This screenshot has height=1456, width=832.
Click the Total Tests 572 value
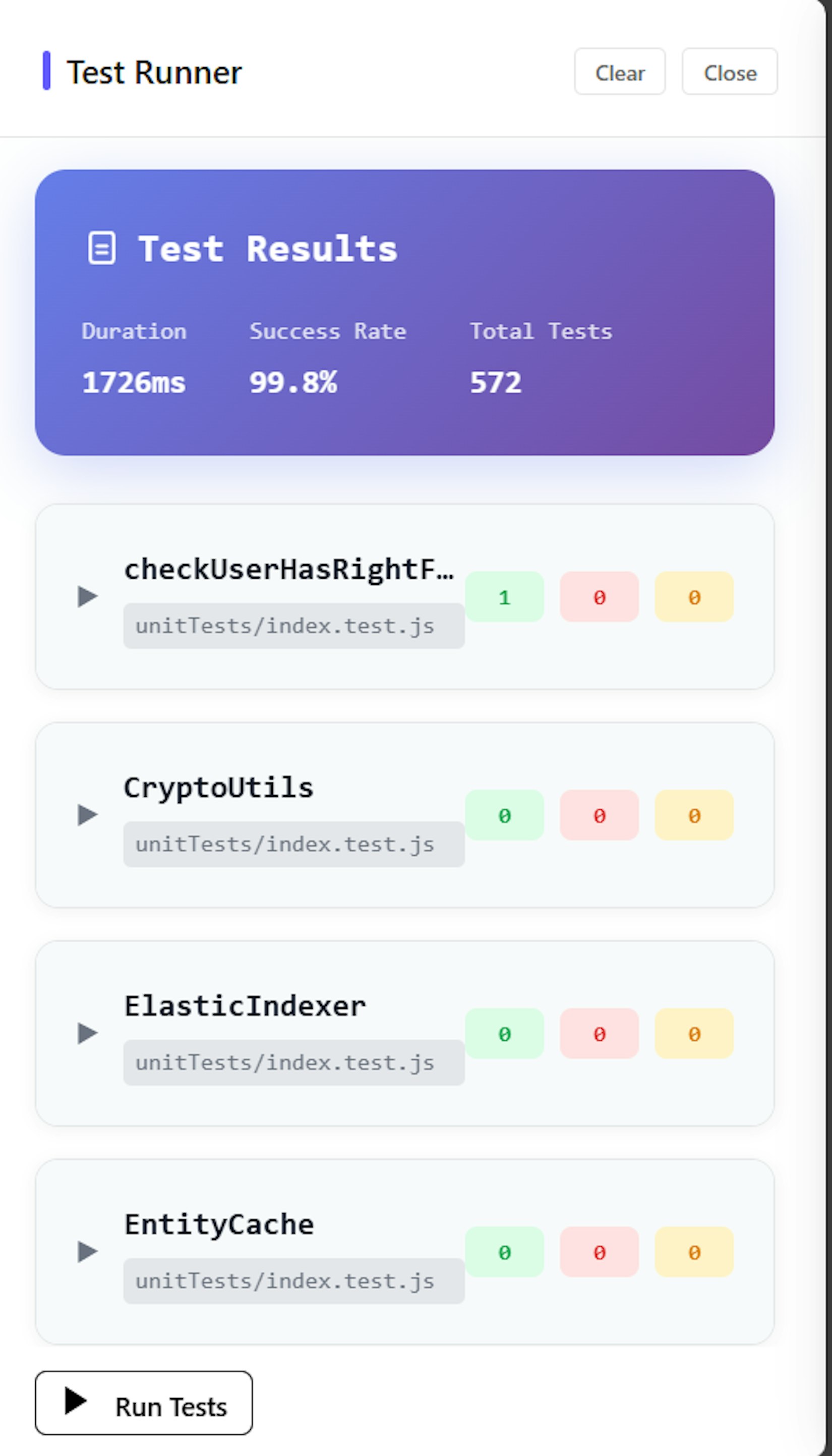496,382
